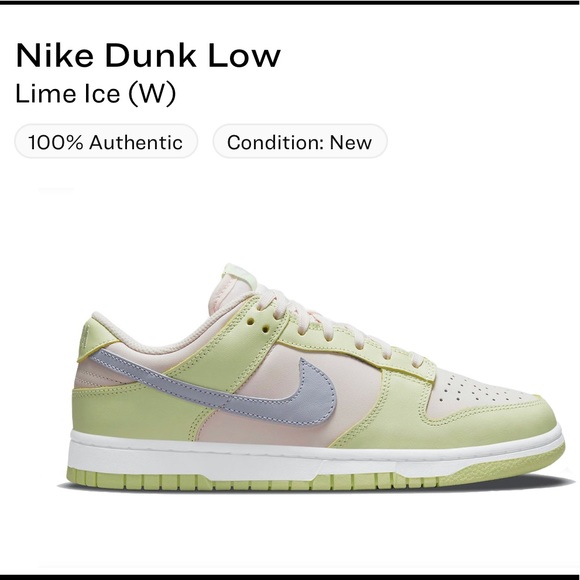
Task: Select the Lime Ice (W) colorway subtitle
Action: tap(95, 93)
